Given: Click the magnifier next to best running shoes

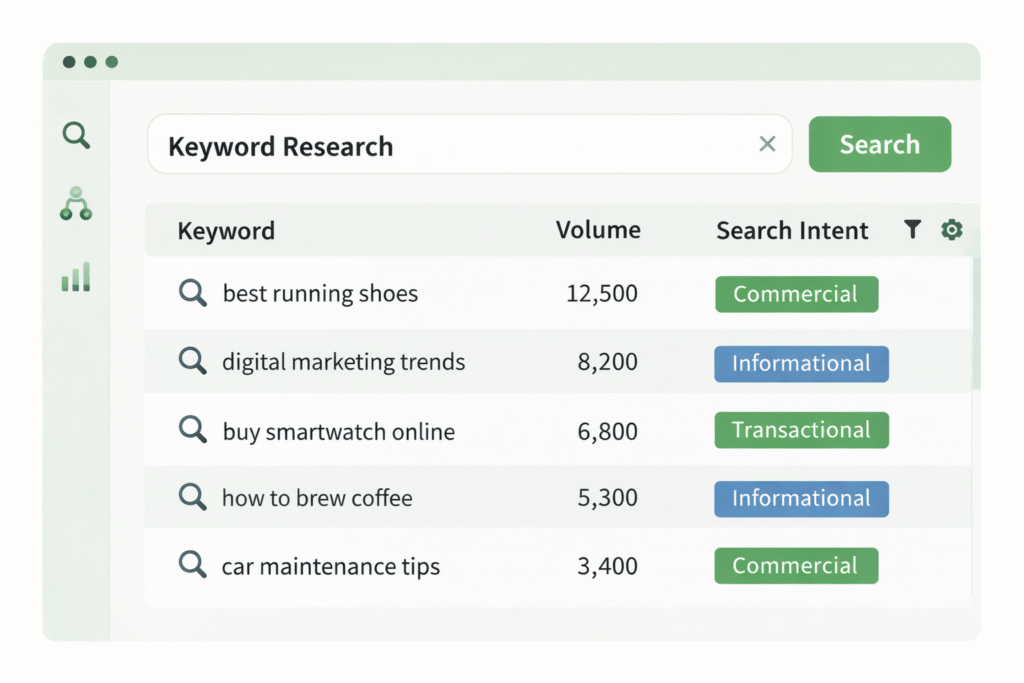Looking at the screenshot, I should tap(192, 293).
